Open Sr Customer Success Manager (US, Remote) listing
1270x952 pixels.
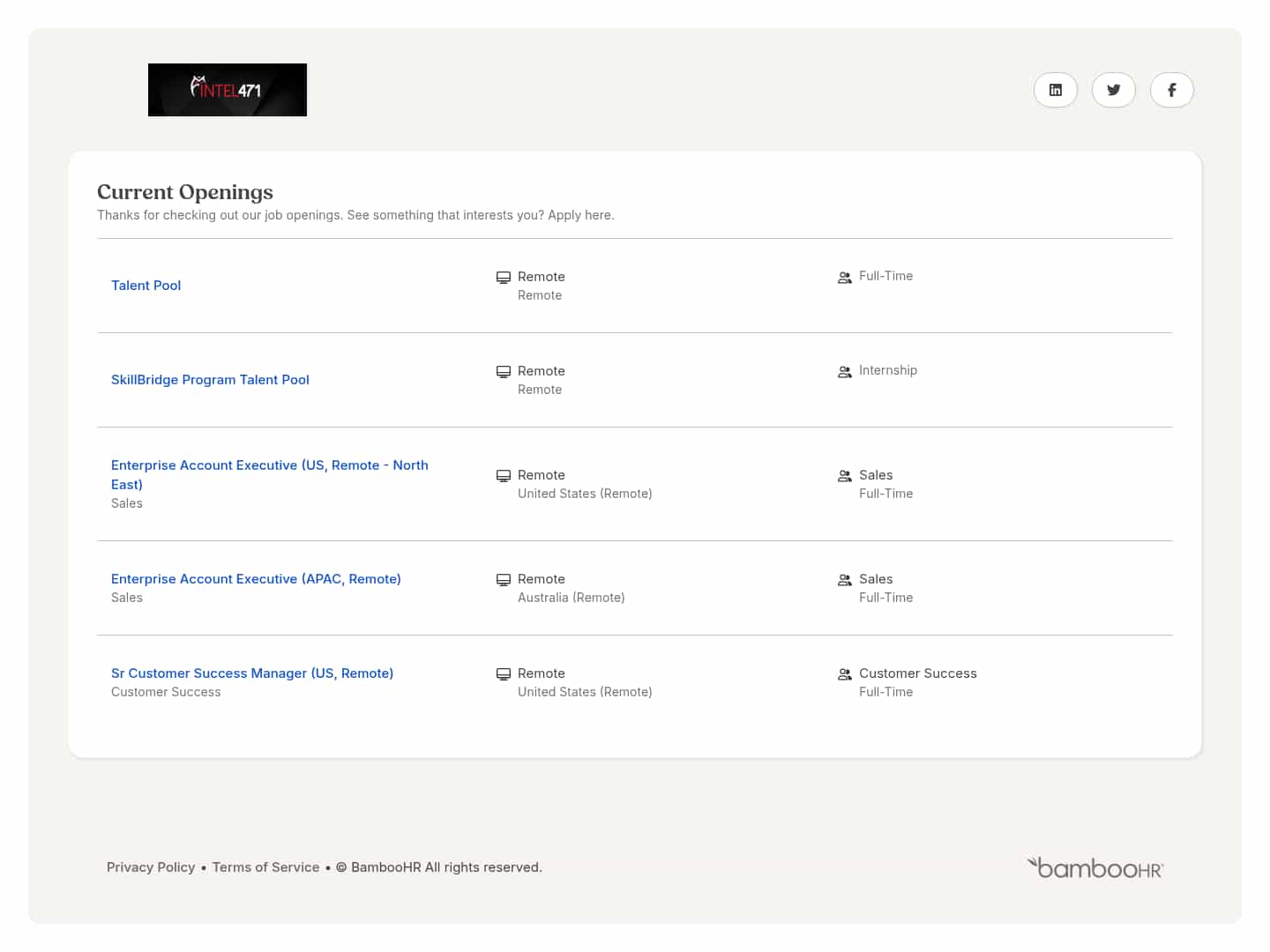tap(252, 673)
